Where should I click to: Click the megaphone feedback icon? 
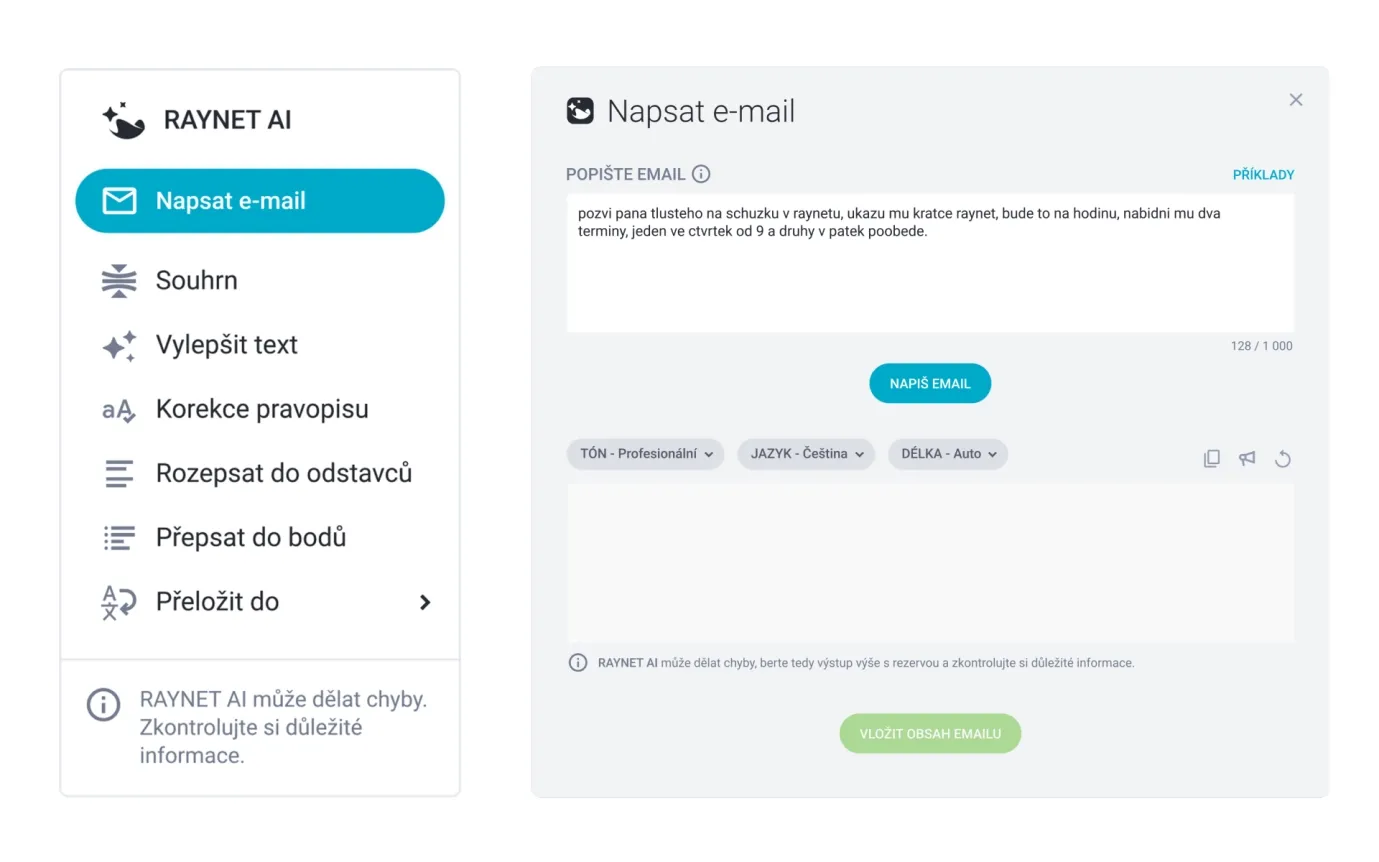click(1247, 459)
